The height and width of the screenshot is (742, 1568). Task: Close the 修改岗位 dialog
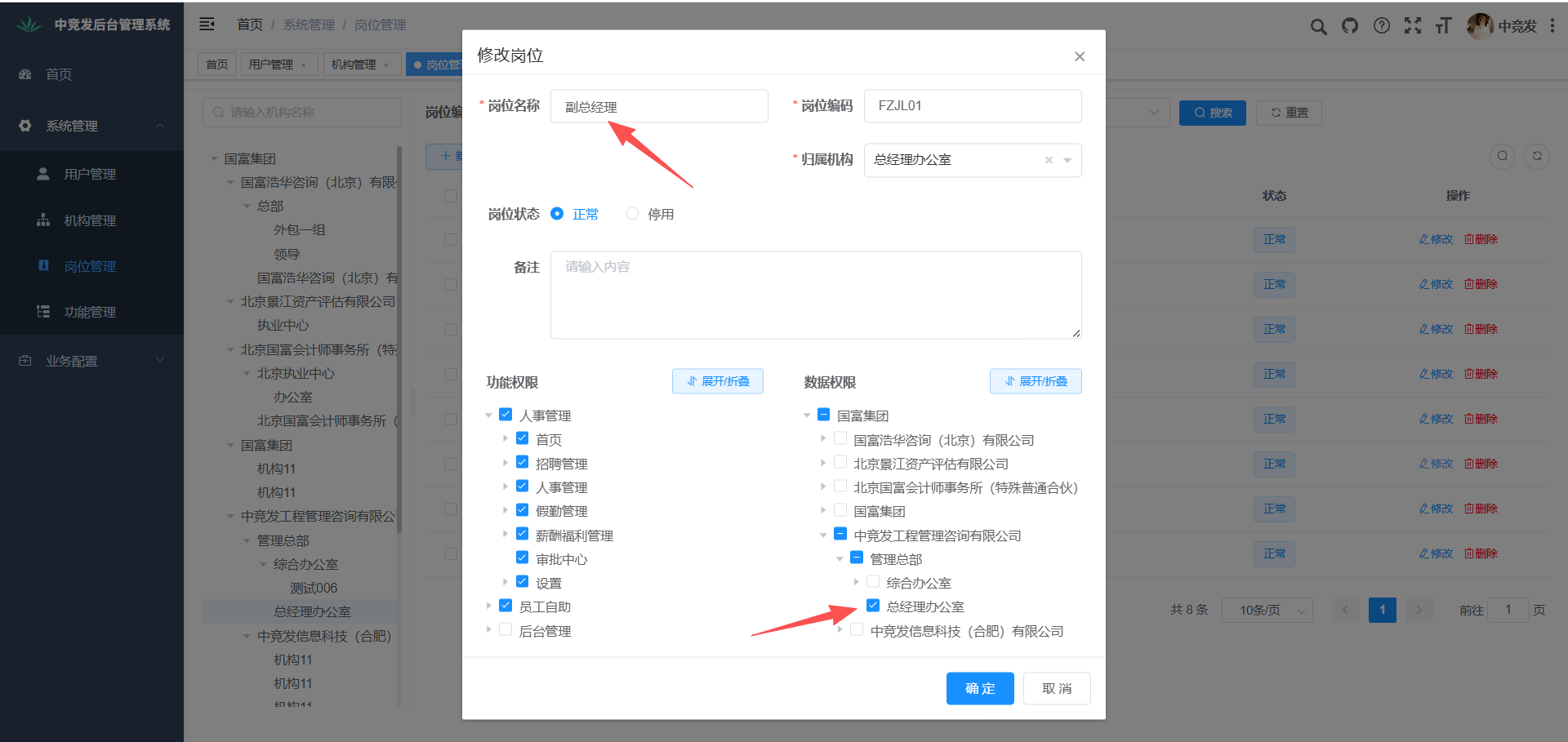[x=1080, y=56]
